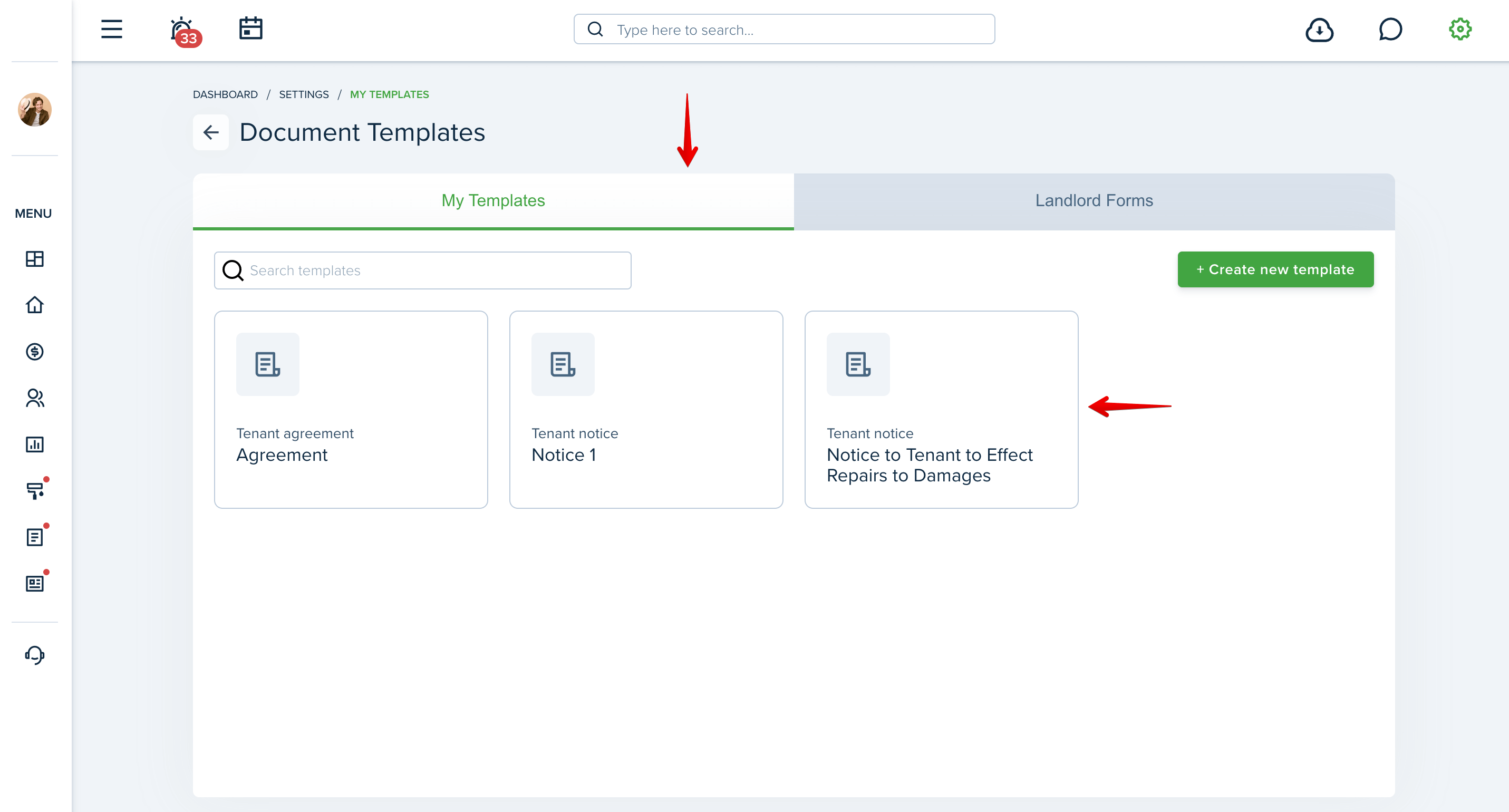Click the Repairs to Damages document icon
Viewport: 1509px width, 812px height.
tap(858, 364)
